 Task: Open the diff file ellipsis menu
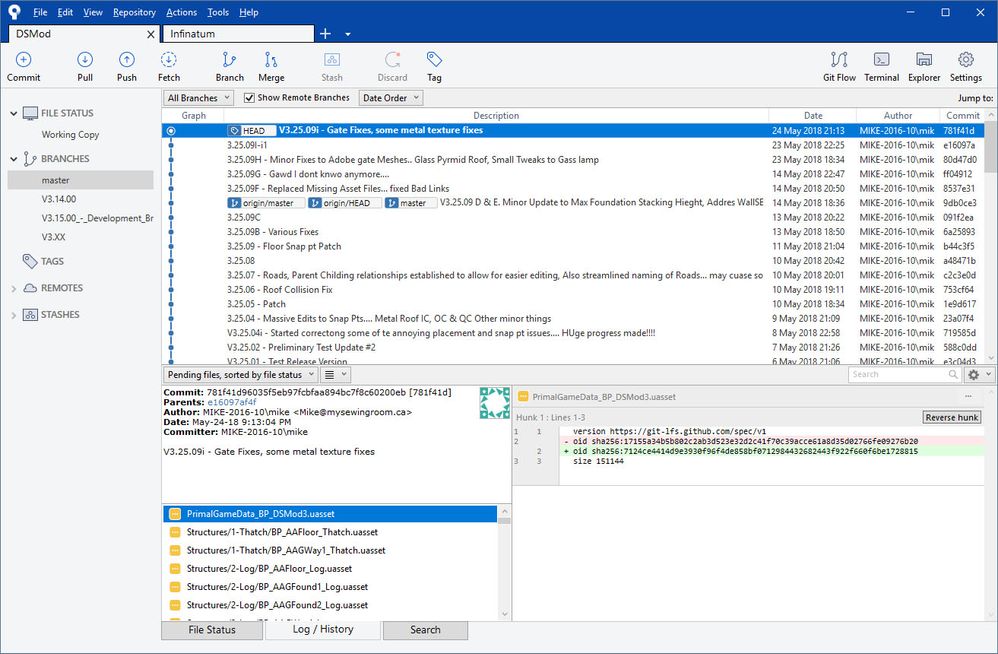(968, 396)
